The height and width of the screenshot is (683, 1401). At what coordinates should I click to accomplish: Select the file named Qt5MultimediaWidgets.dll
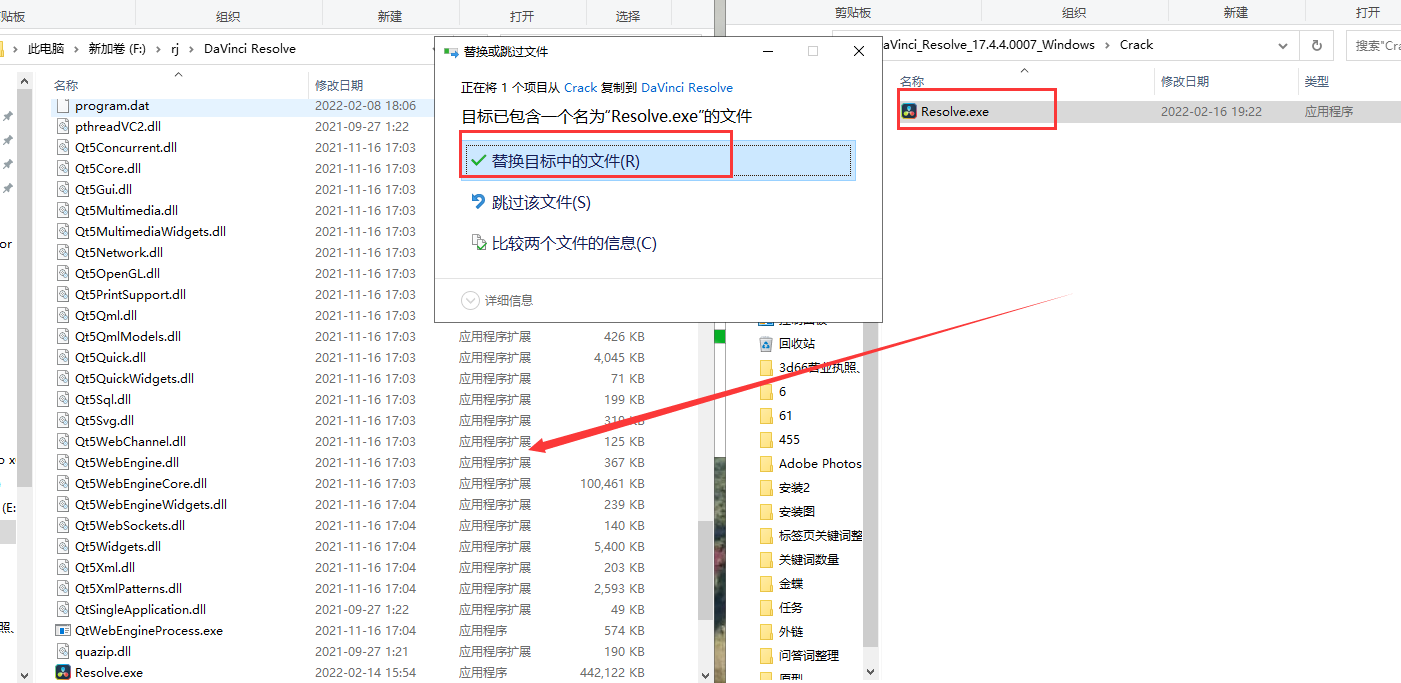pos(150,232)
